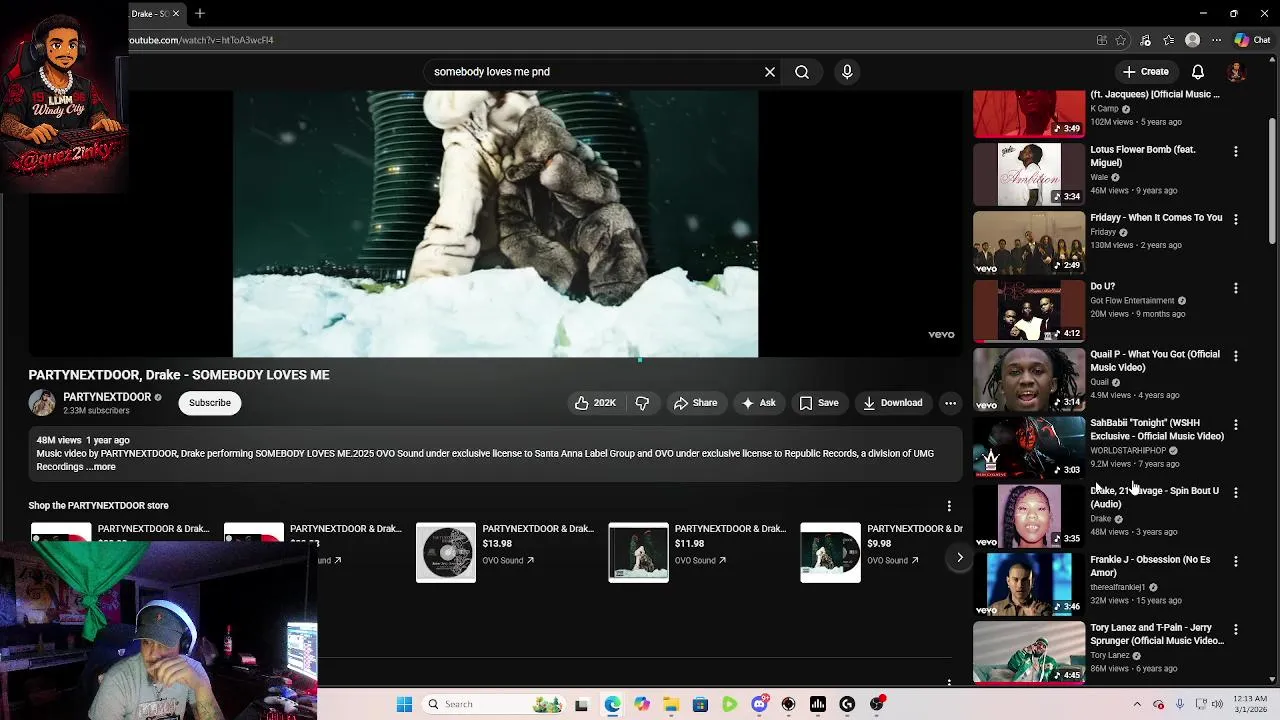Download the video
The width and height of the screenshot is (1280, 720).
click(892, 403)
